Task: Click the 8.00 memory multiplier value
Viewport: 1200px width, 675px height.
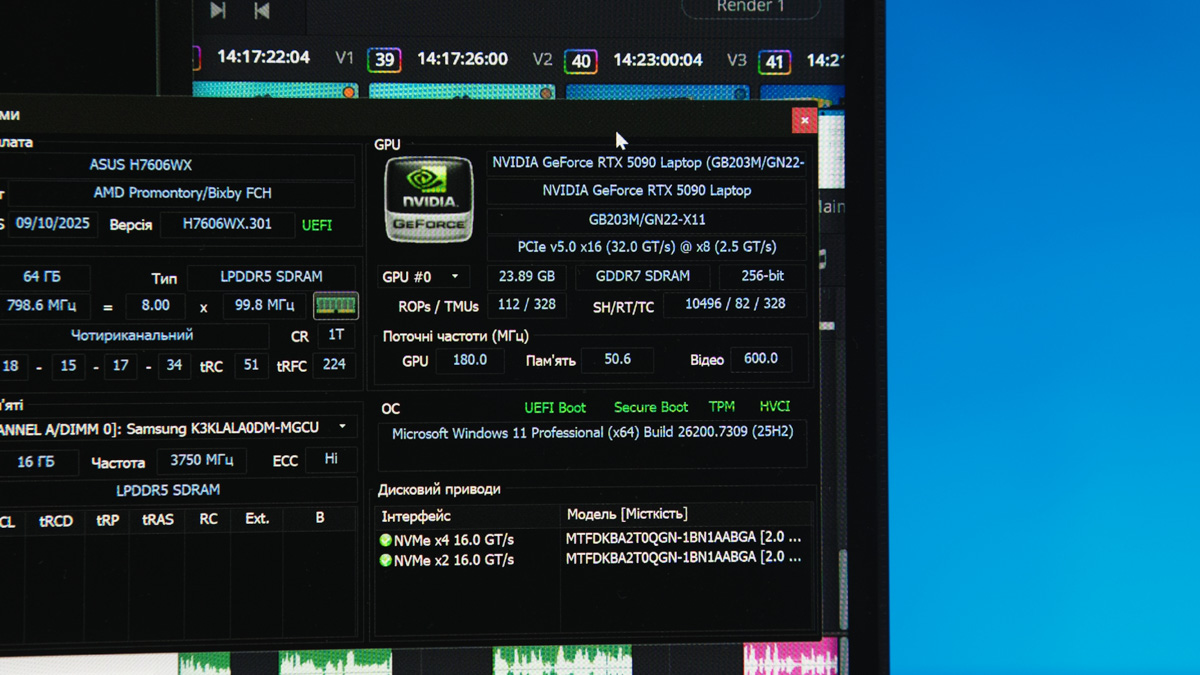Action: click(155, 305)
